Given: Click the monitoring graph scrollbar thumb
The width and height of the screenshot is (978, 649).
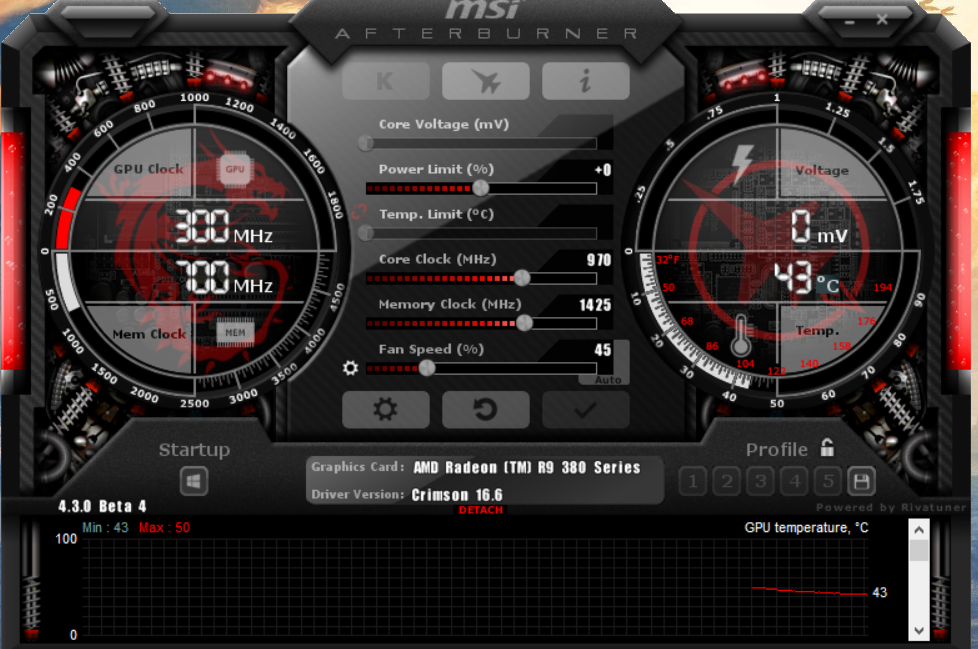Looking at the screenshot, I should pyautogui.click(x=919, y=550).
